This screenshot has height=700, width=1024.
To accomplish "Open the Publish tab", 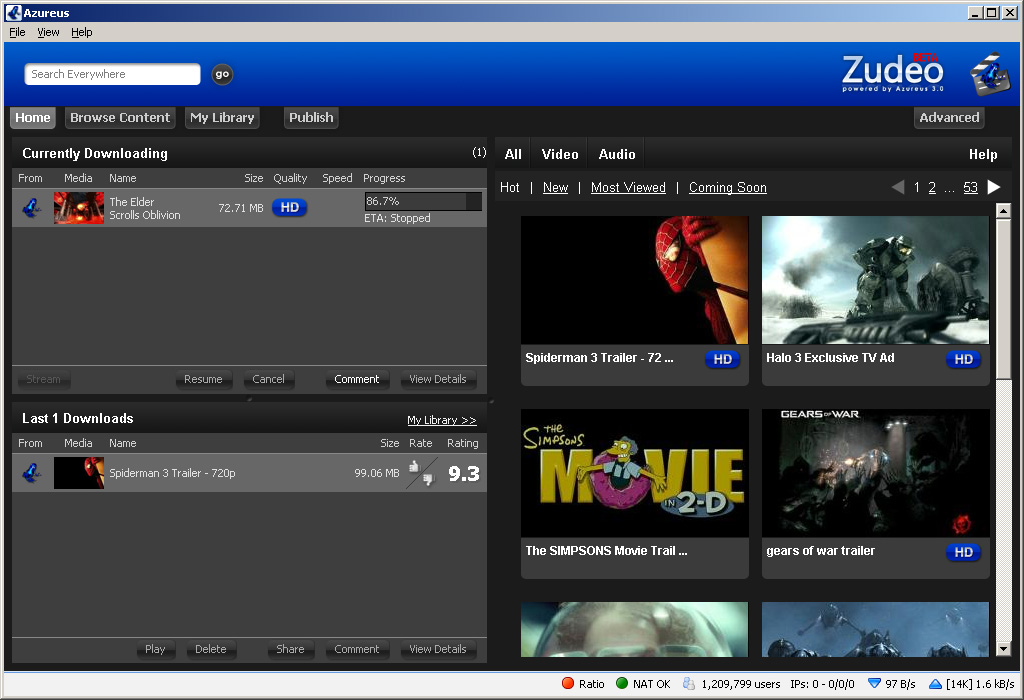I will pos(311,118).
